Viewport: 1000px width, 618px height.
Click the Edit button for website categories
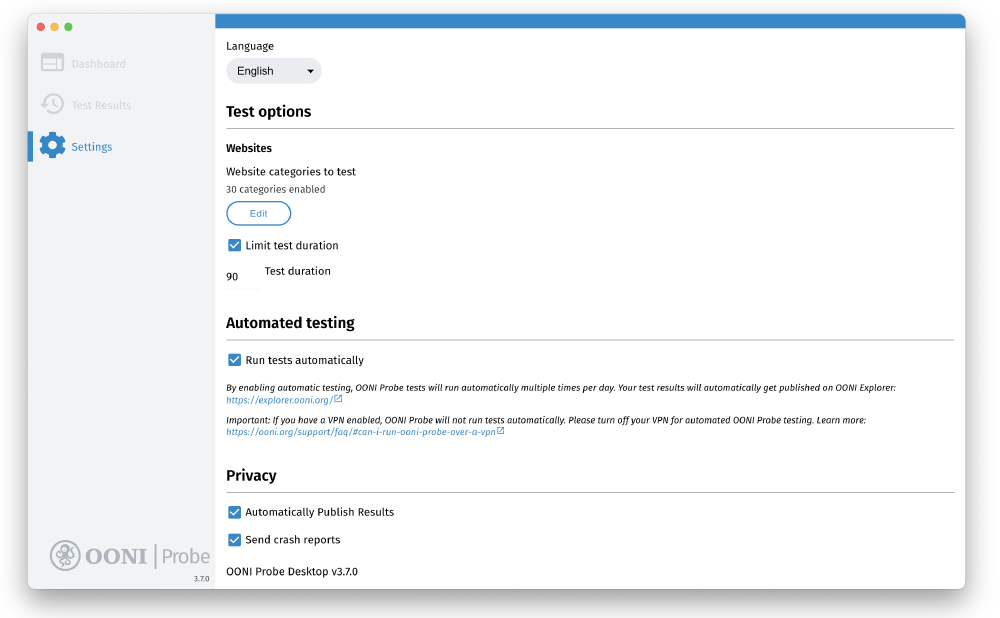tap(258, 213)
